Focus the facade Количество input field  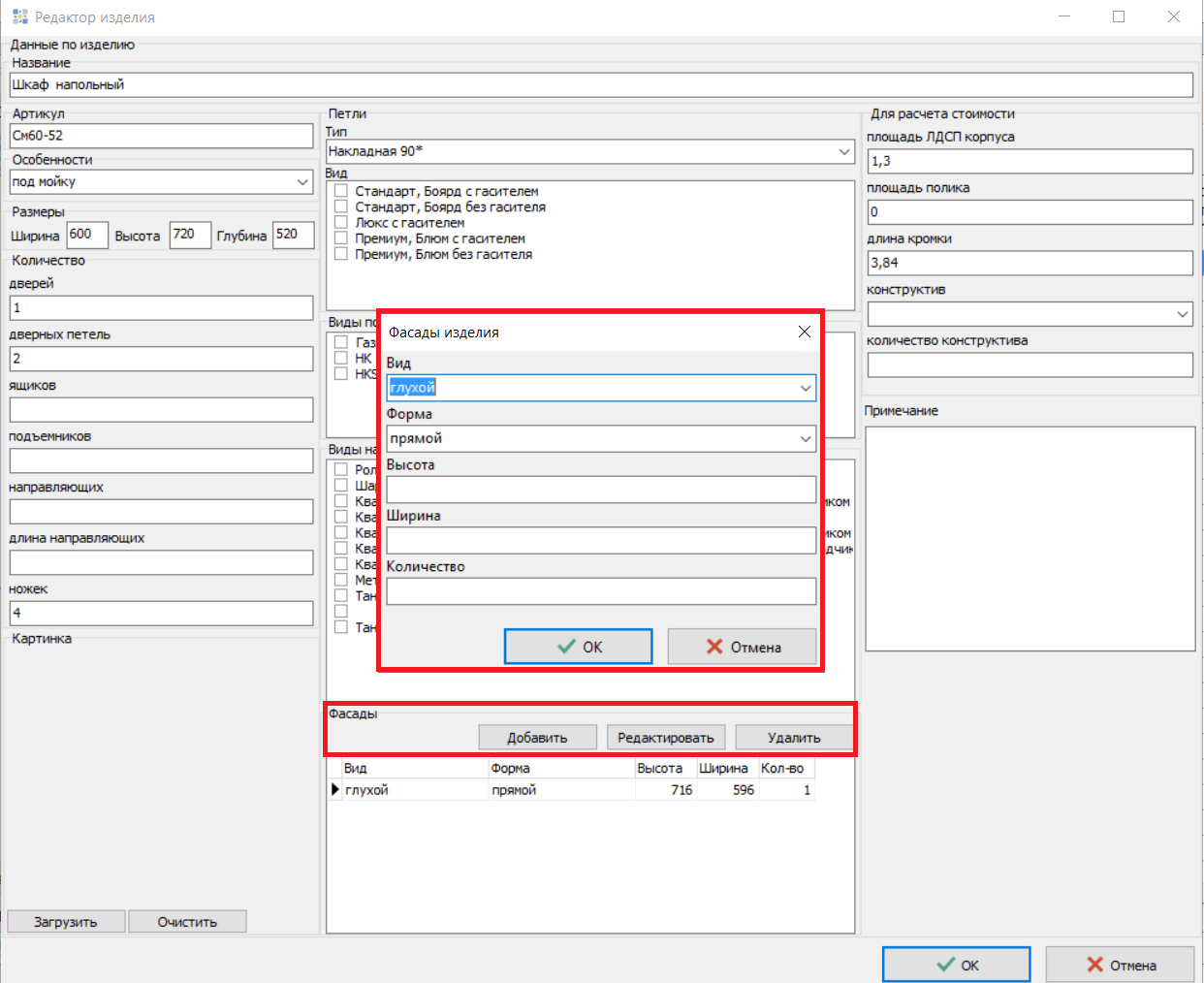[600, 591]
